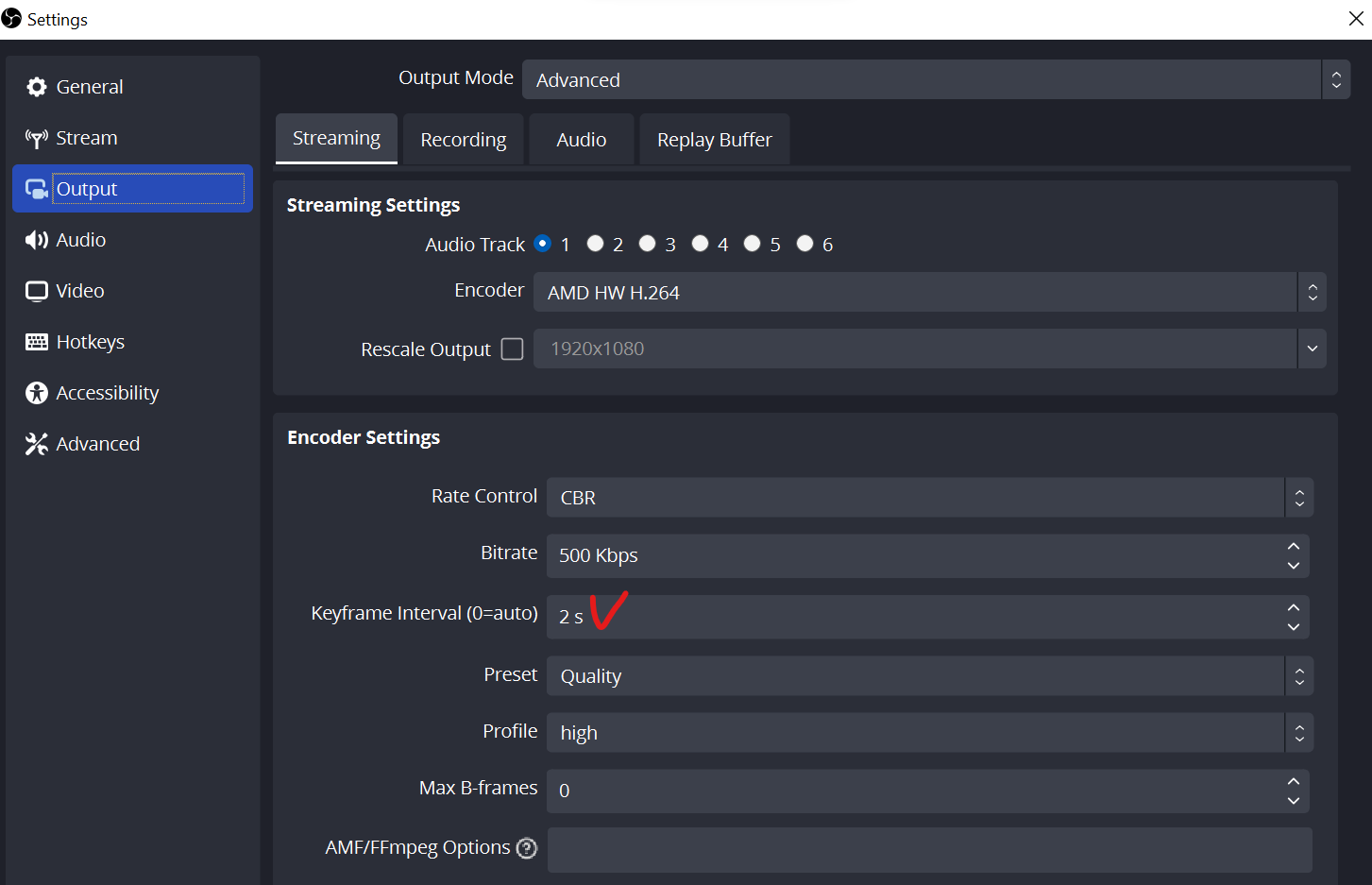
Task: Click the Accessibility person icon
Action: (37, 393)
